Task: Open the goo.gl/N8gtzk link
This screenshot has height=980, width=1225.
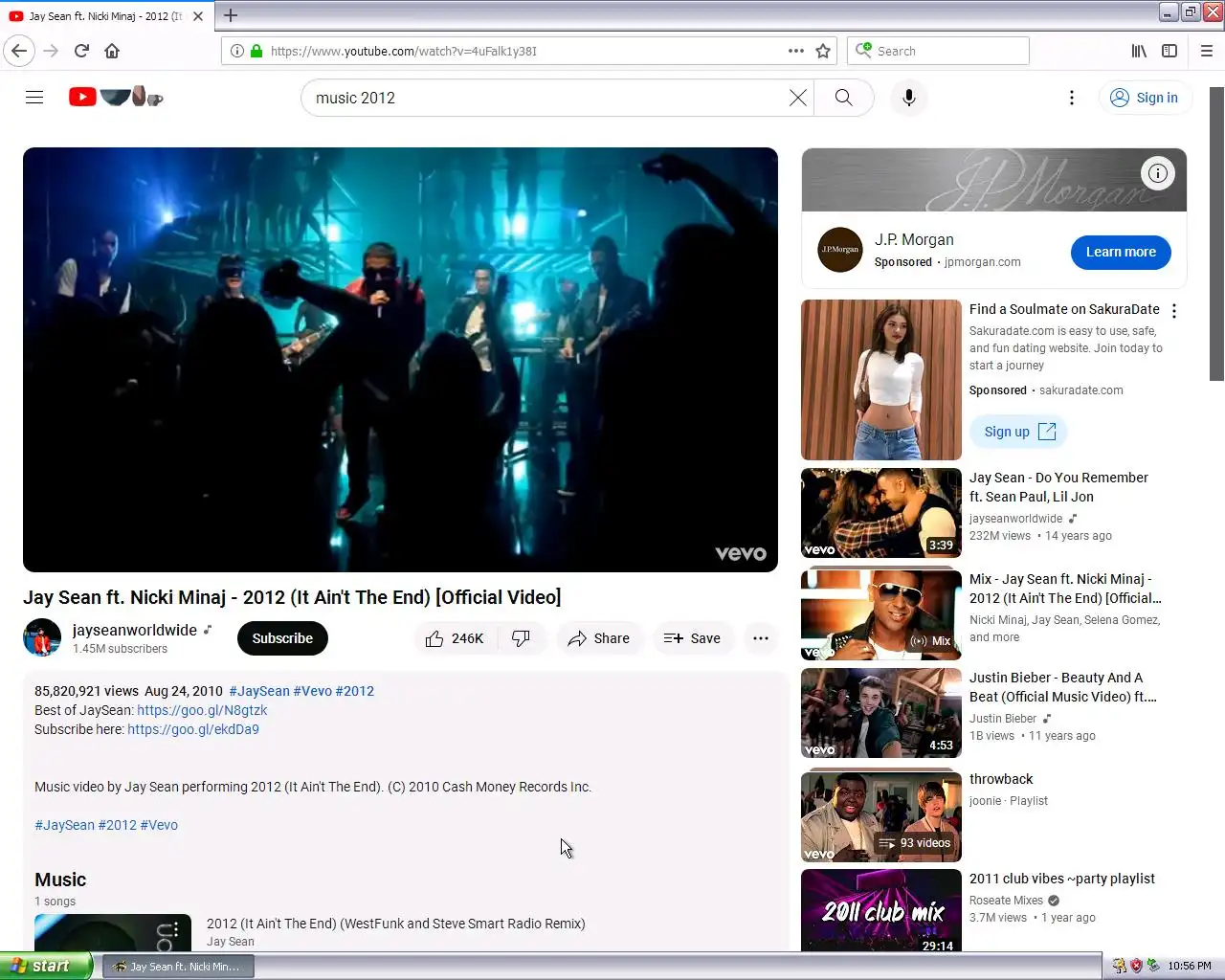Action: 202,710
